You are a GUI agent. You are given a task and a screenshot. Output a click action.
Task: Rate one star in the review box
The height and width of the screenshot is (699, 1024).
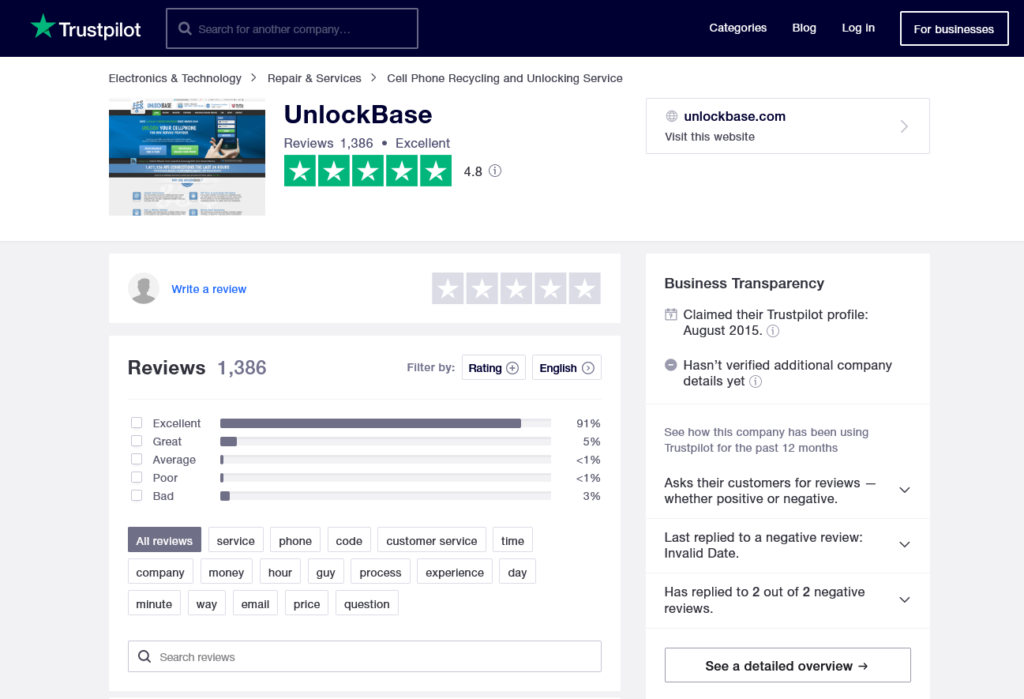coord(448,288)
